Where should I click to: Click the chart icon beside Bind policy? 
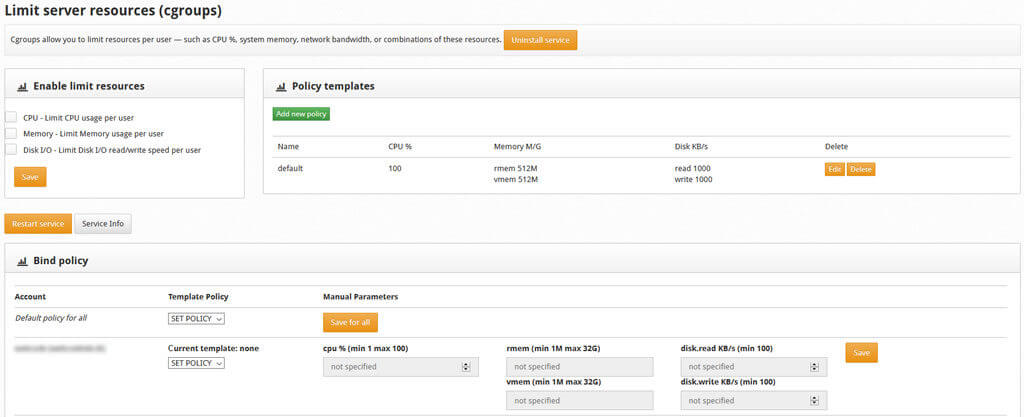[22, 261]
